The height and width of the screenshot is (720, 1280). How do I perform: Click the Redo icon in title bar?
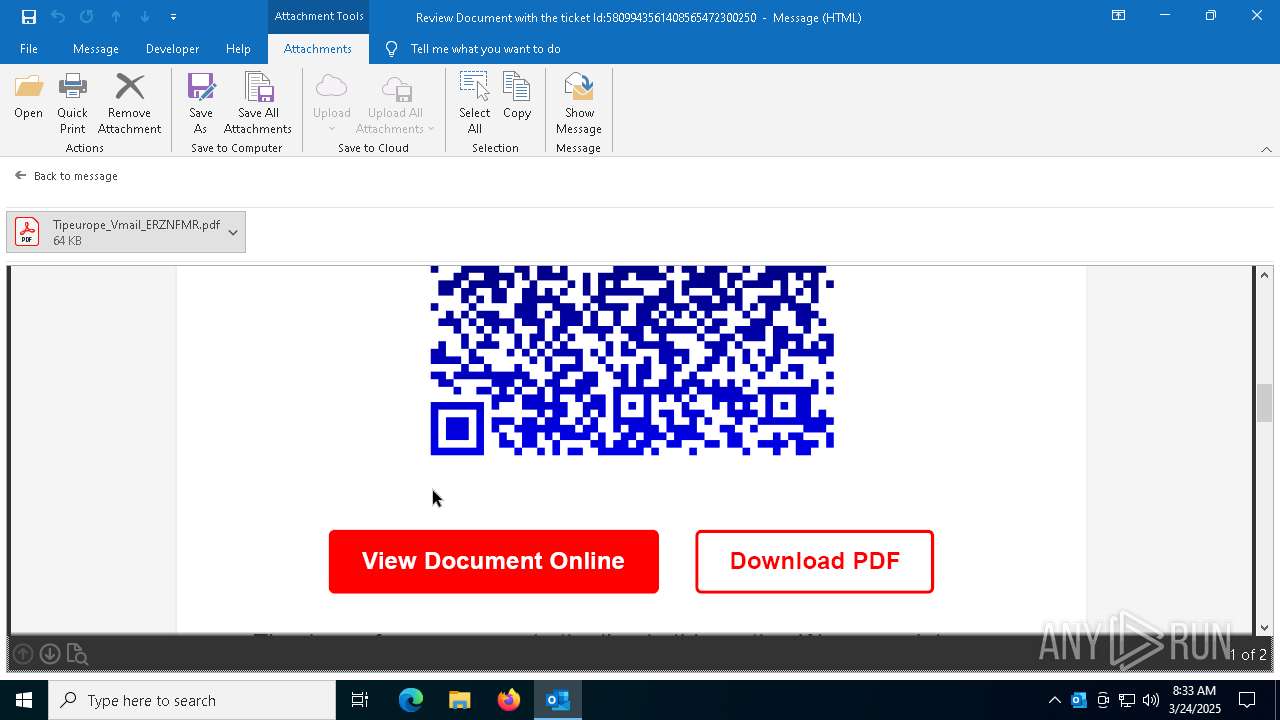tap(87, 17)
